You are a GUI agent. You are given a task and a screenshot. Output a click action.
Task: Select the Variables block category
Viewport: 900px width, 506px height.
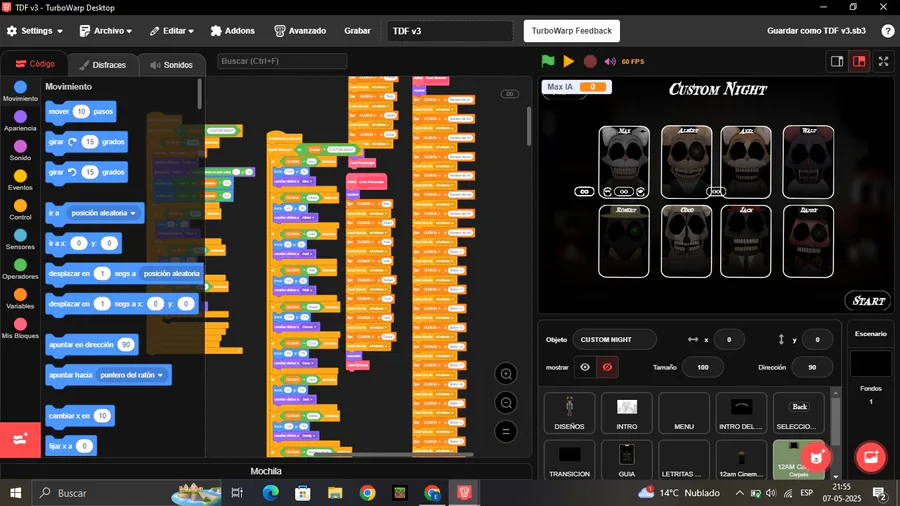coord(20,299)
